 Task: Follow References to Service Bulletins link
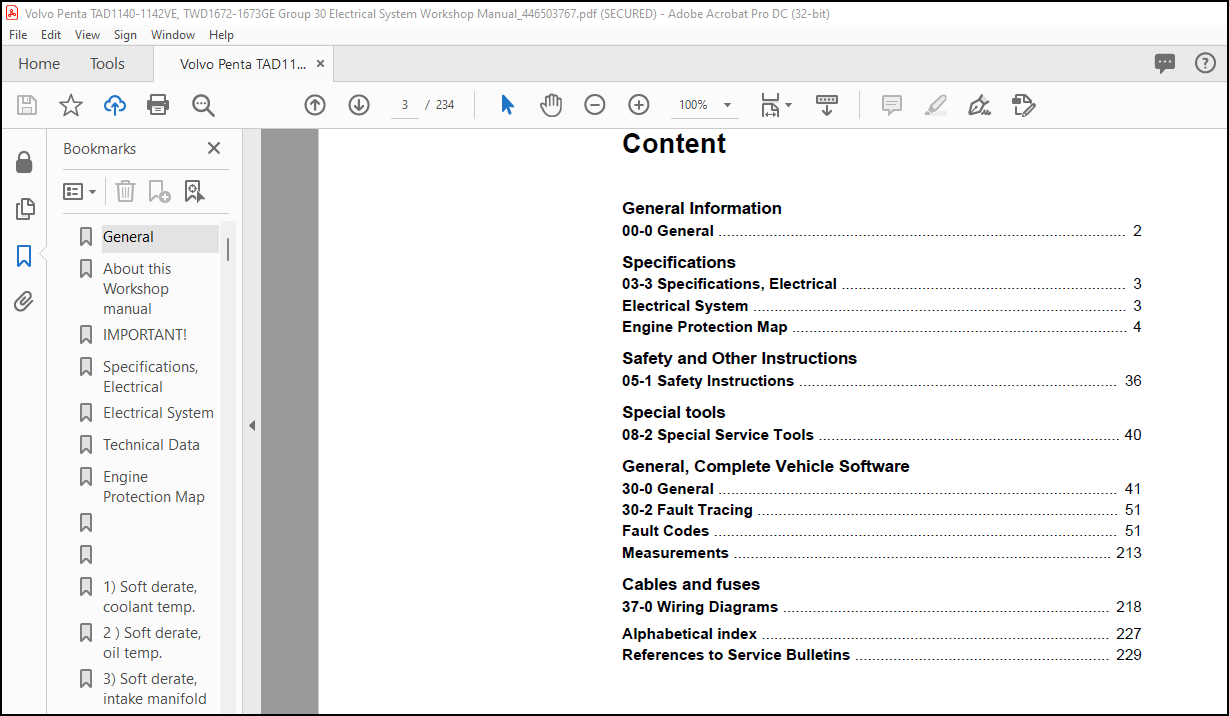[881, 656]
